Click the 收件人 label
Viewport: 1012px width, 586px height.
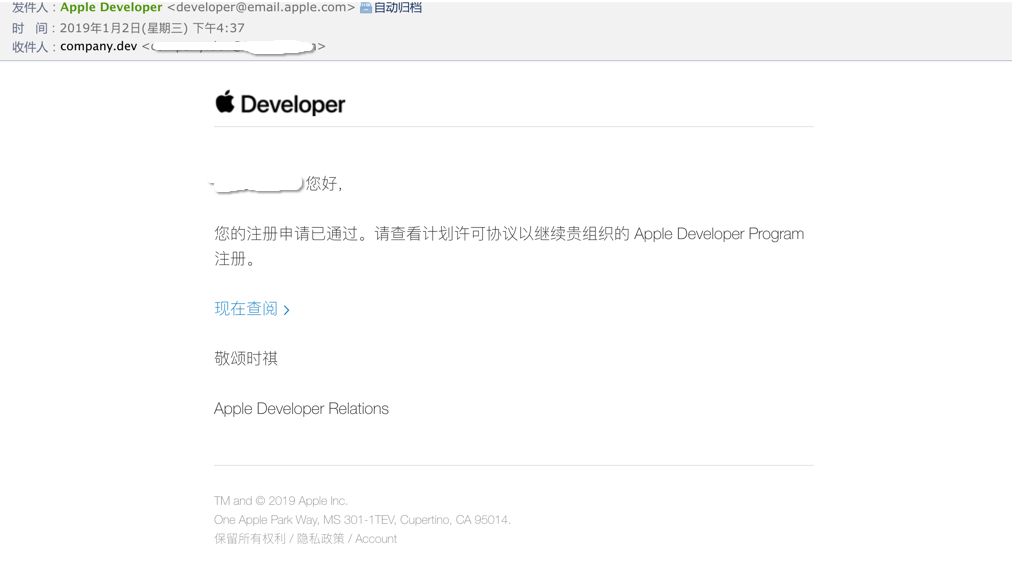pyautogui.click(x=30, y=46)
